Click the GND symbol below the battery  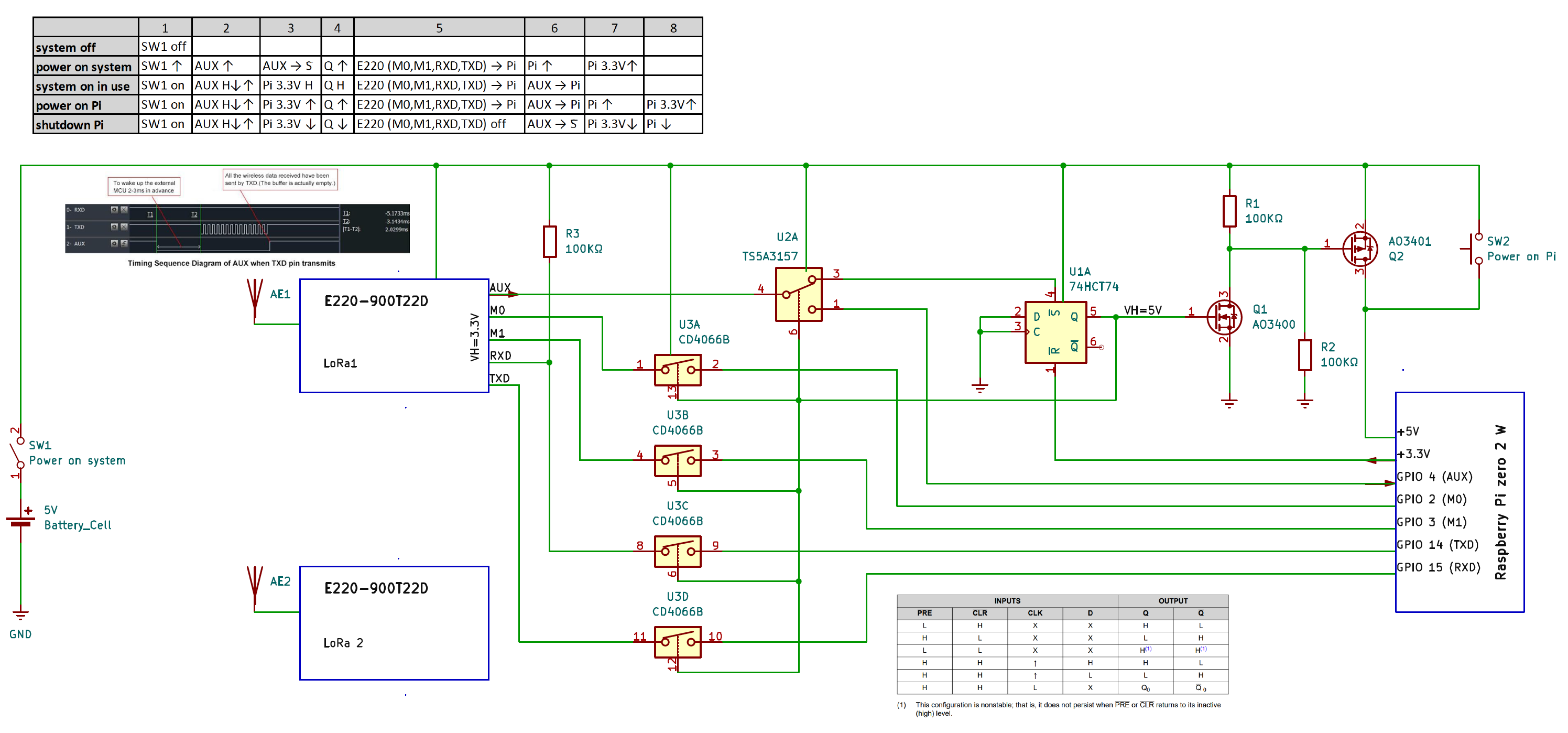coord(20,615)
